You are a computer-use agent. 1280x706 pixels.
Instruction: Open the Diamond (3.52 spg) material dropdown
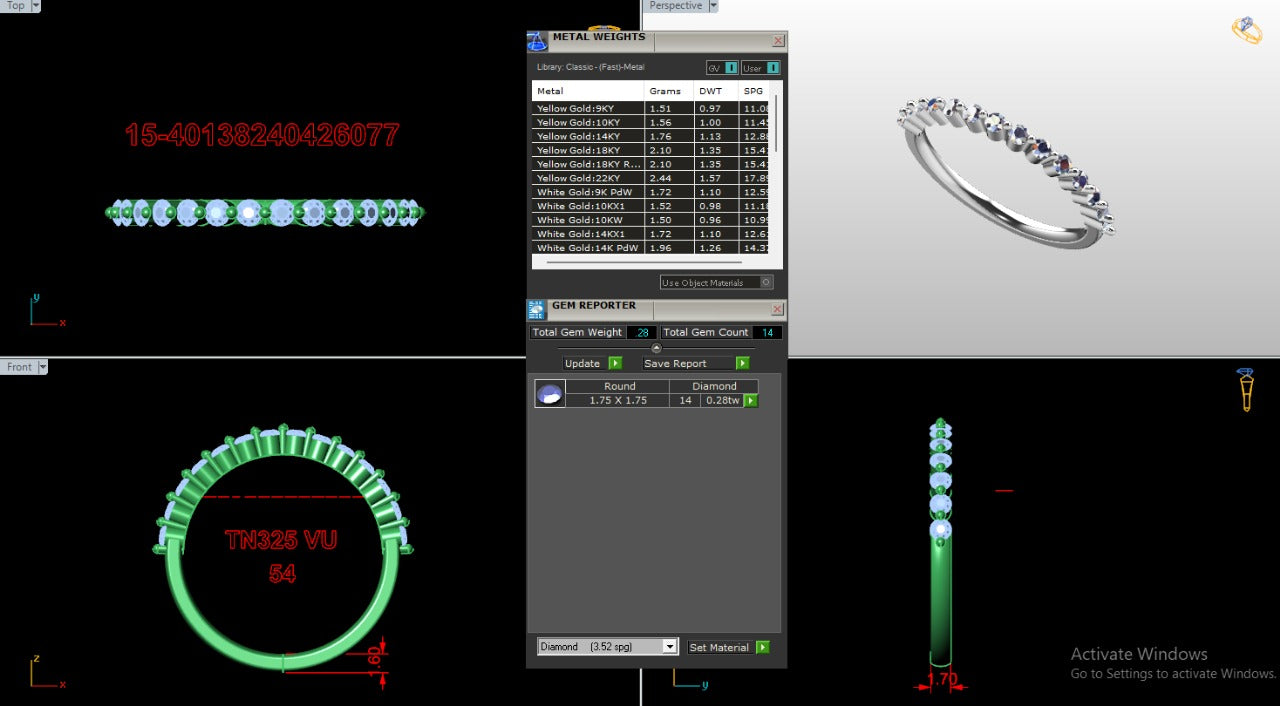670,647
